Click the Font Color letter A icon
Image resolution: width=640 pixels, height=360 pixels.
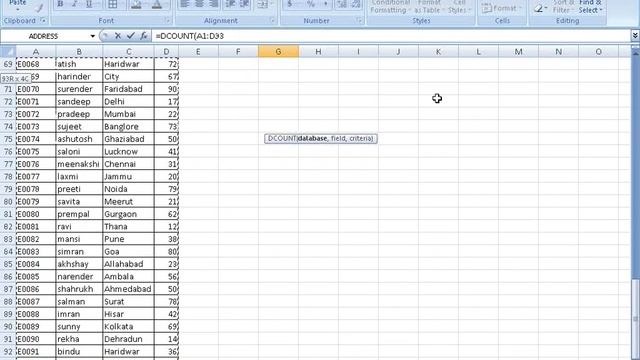[157, 4]
